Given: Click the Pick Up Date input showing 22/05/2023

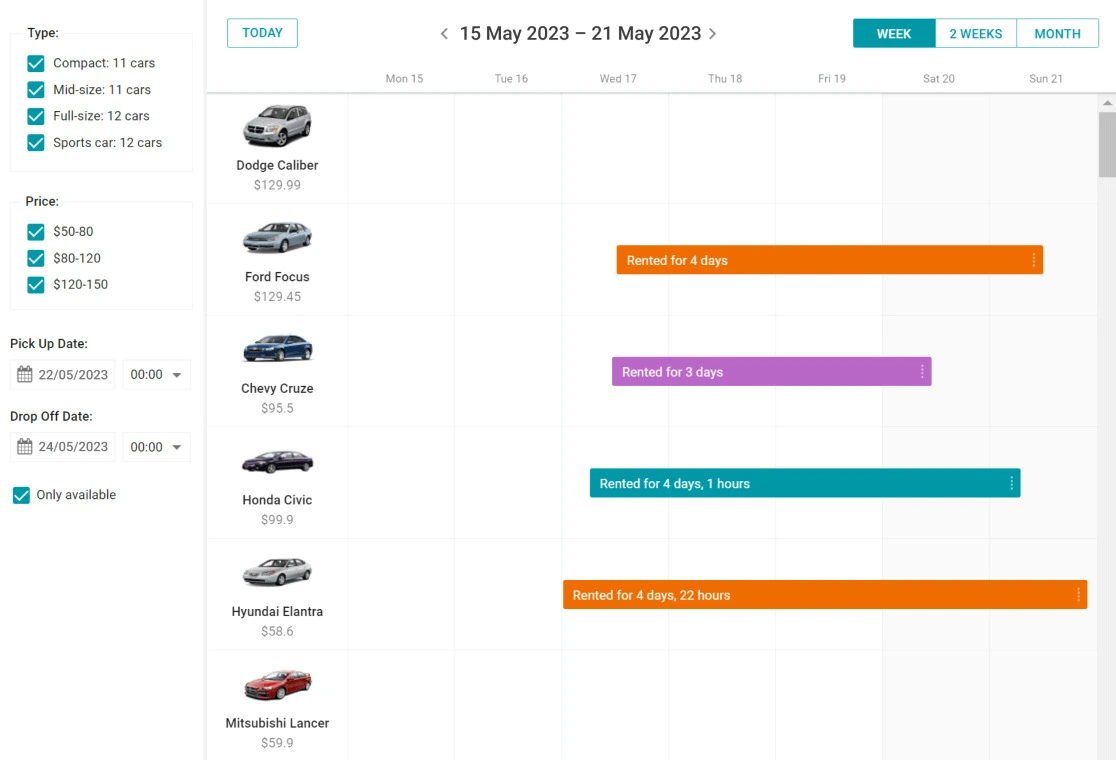Looking at the screenshot, I should tap(72, 374).
